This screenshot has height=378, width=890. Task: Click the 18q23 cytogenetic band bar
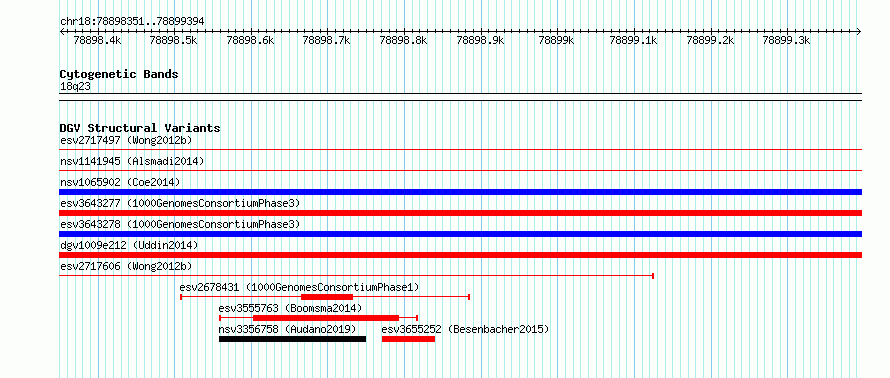[x=460, y=96]
